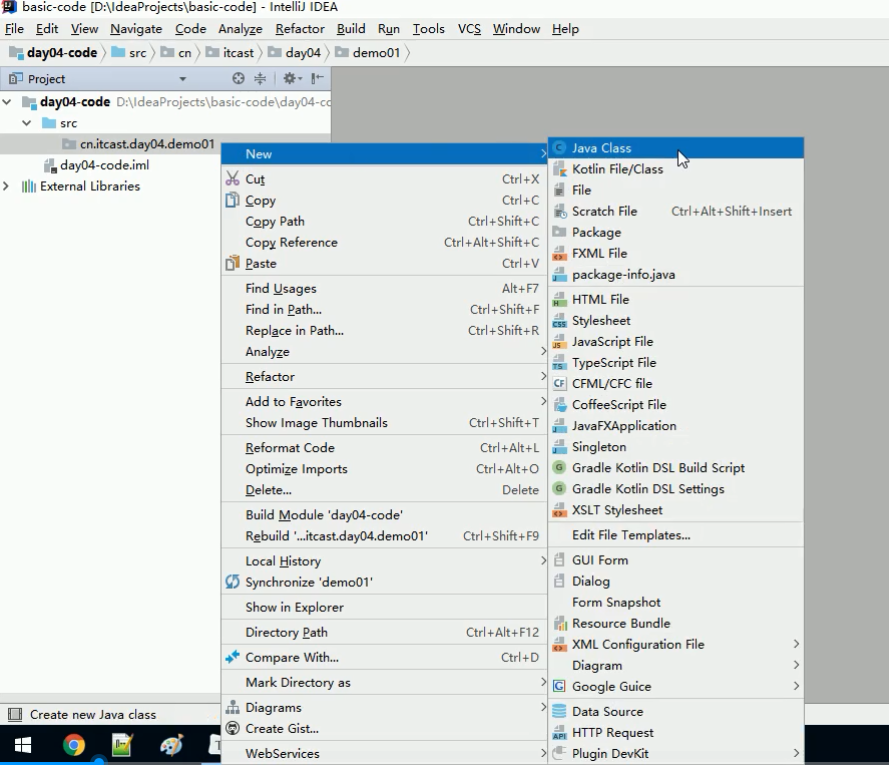
Task: Click the HTTP Request API icon
Action: [559, 732]
